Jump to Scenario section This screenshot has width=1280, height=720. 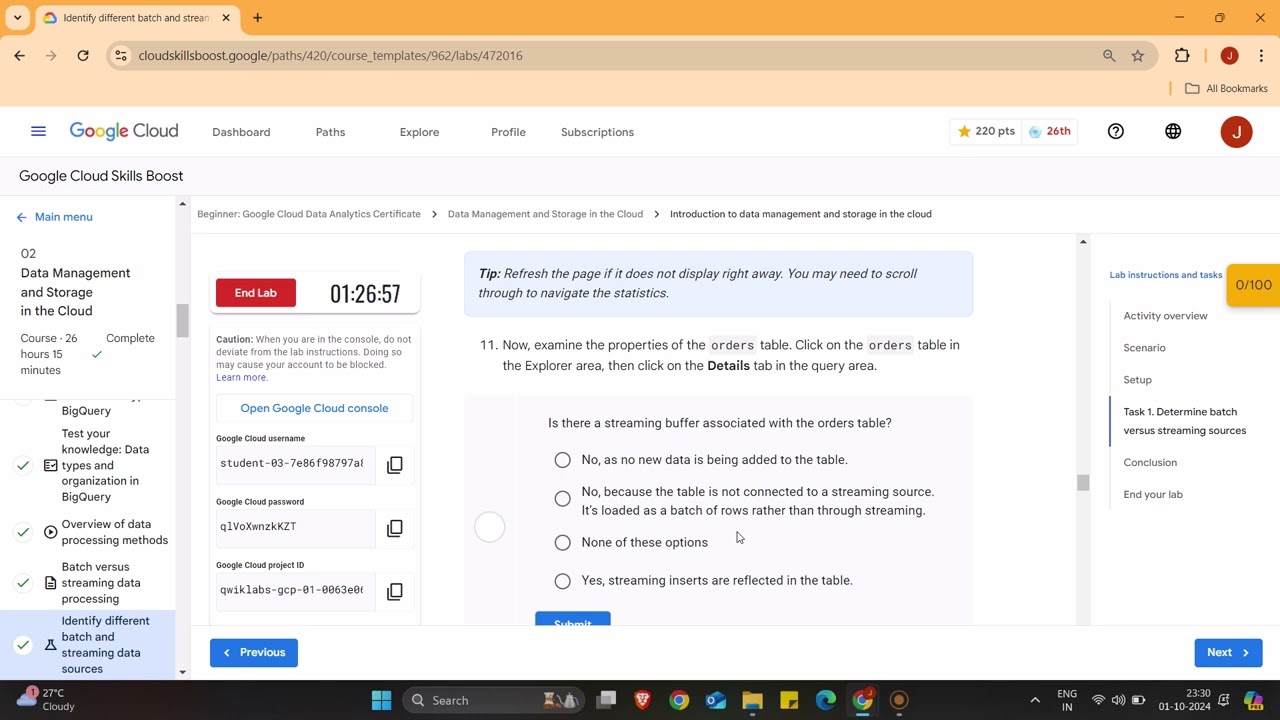point(1144,348)
